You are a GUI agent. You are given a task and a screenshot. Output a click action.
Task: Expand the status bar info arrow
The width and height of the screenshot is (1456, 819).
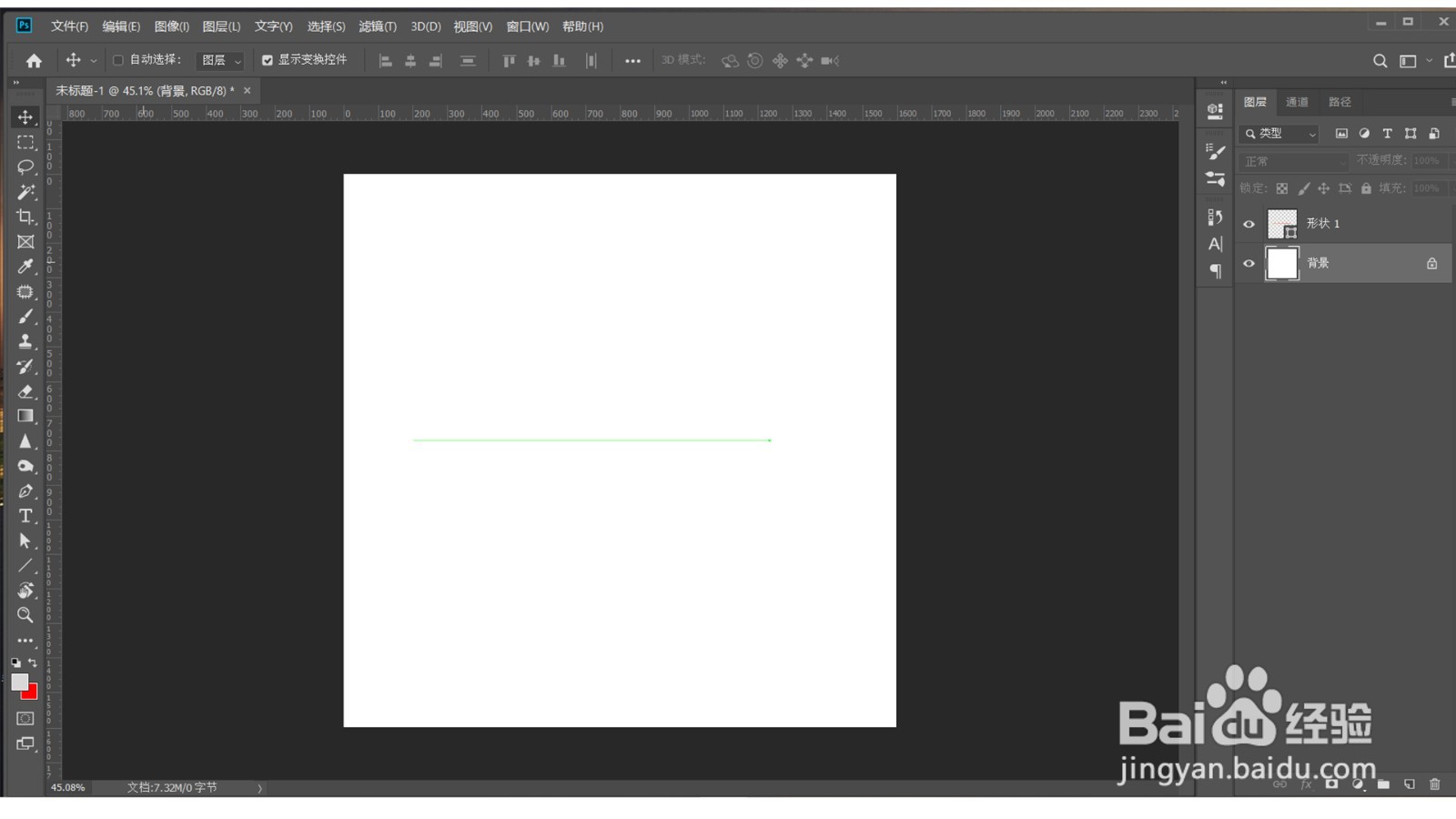coord(259,788)
